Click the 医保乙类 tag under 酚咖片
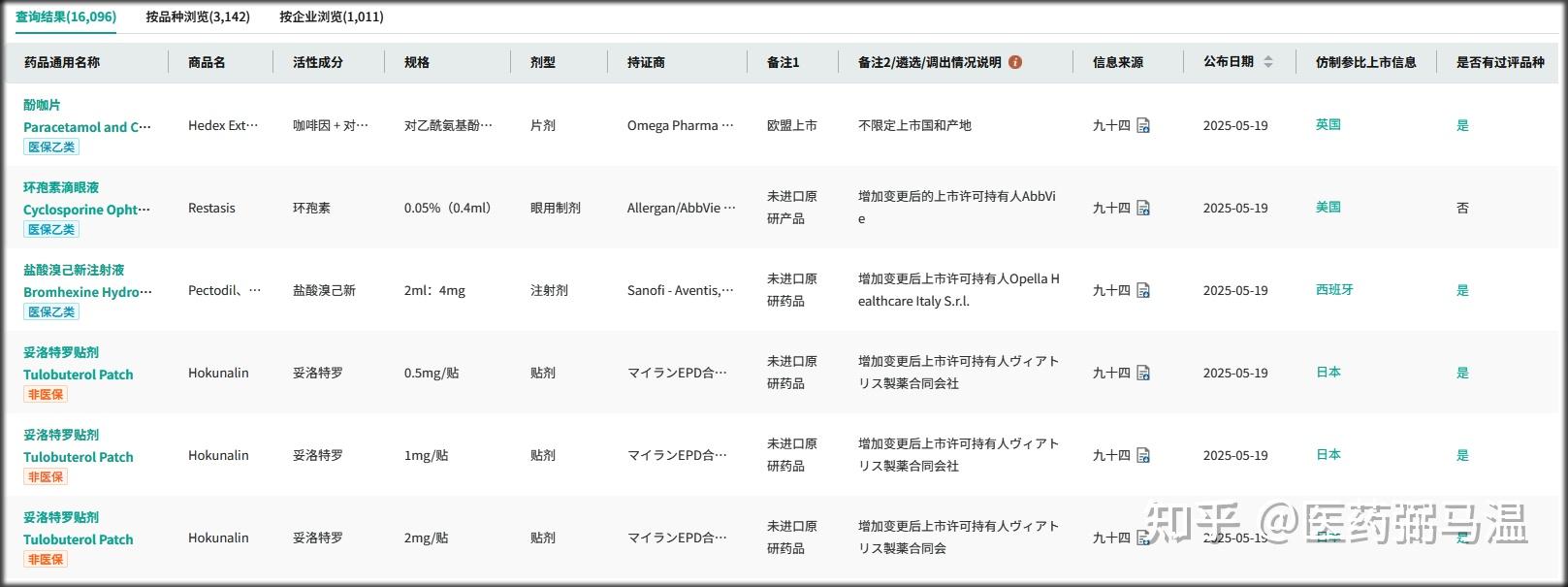This screenshot has height=587, width=1568. [51, 147]
